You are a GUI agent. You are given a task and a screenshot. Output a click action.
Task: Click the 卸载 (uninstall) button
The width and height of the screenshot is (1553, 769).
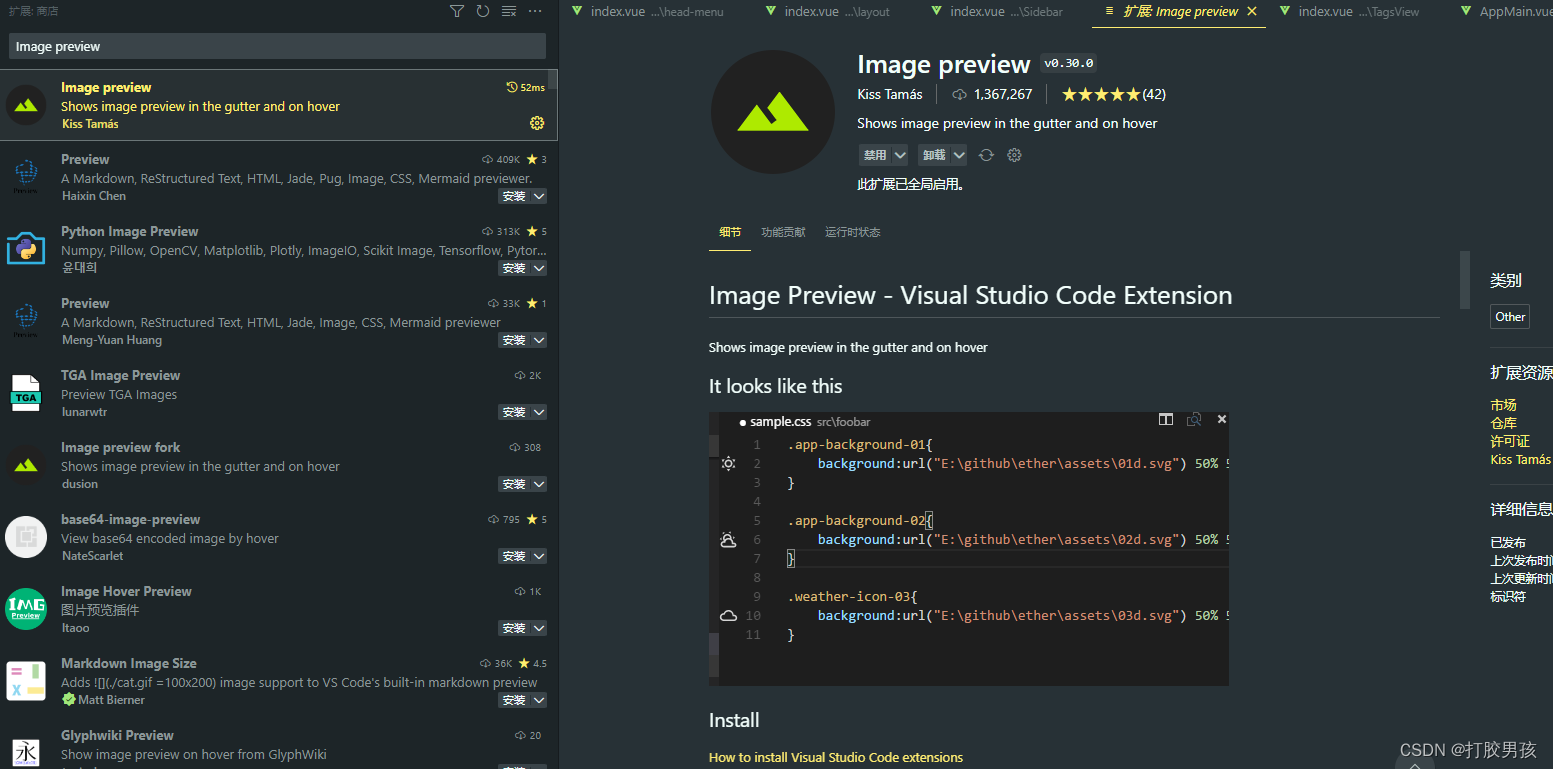point(934,155)
